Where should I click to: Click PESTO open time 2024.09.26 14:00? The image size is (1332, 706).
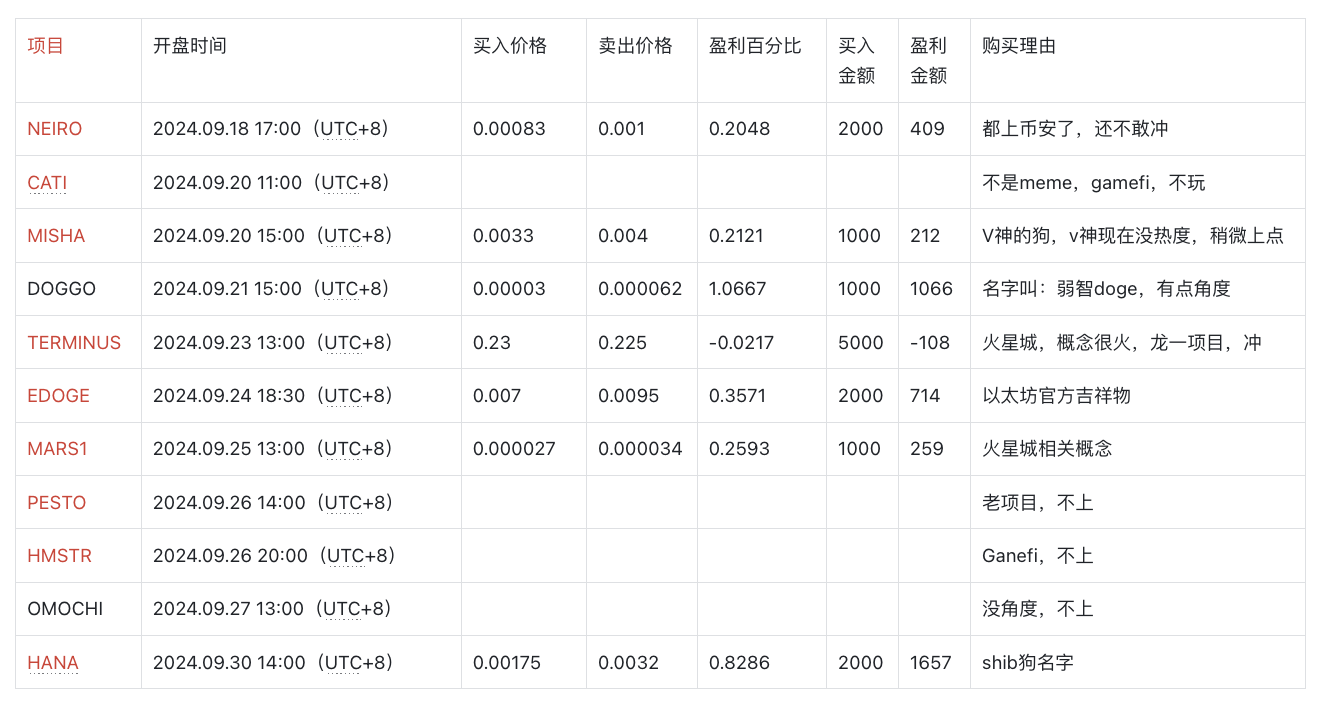(275, 503)
